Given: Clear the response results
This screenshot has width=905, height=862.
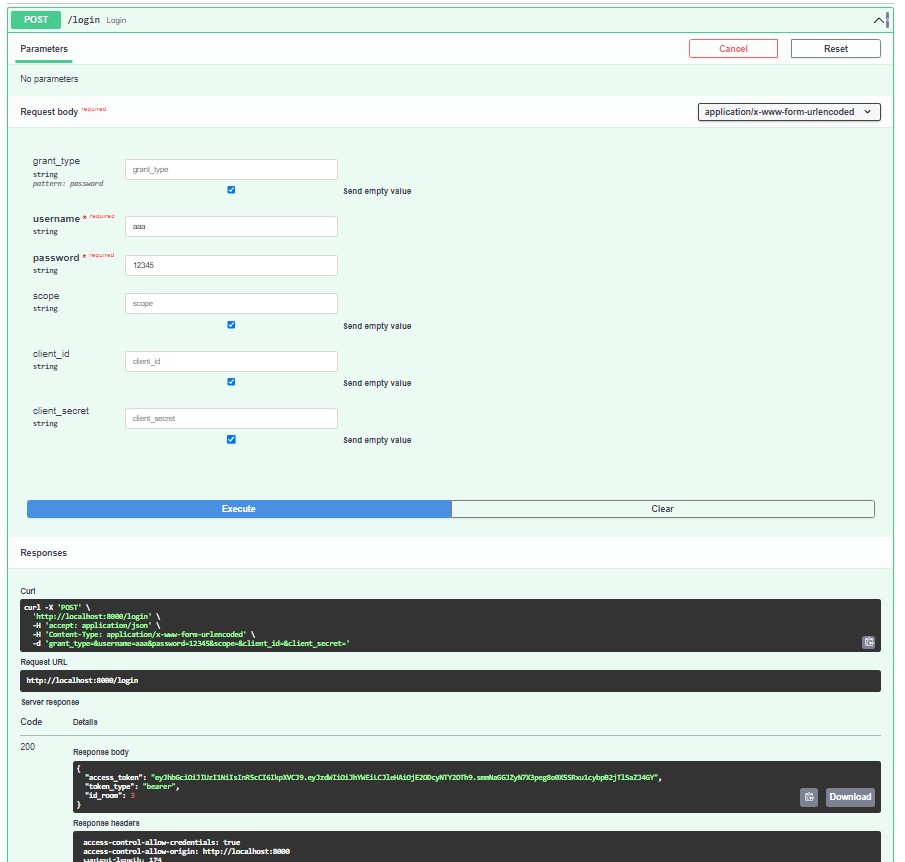Looking at the screenshot, I should click(x=663, y=509).
